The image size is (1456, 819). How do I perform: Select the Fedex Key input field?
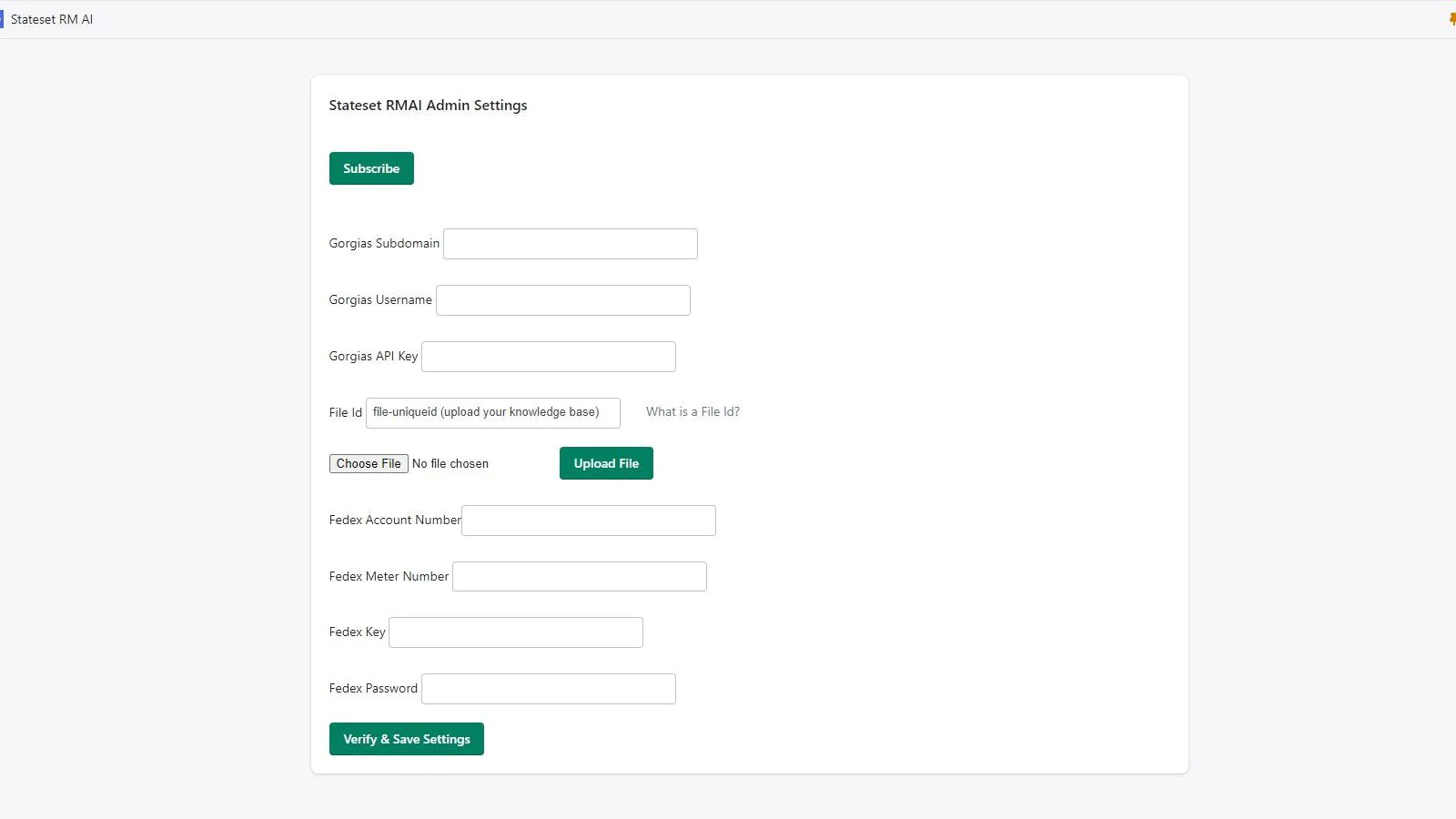[x=516, y=632]
